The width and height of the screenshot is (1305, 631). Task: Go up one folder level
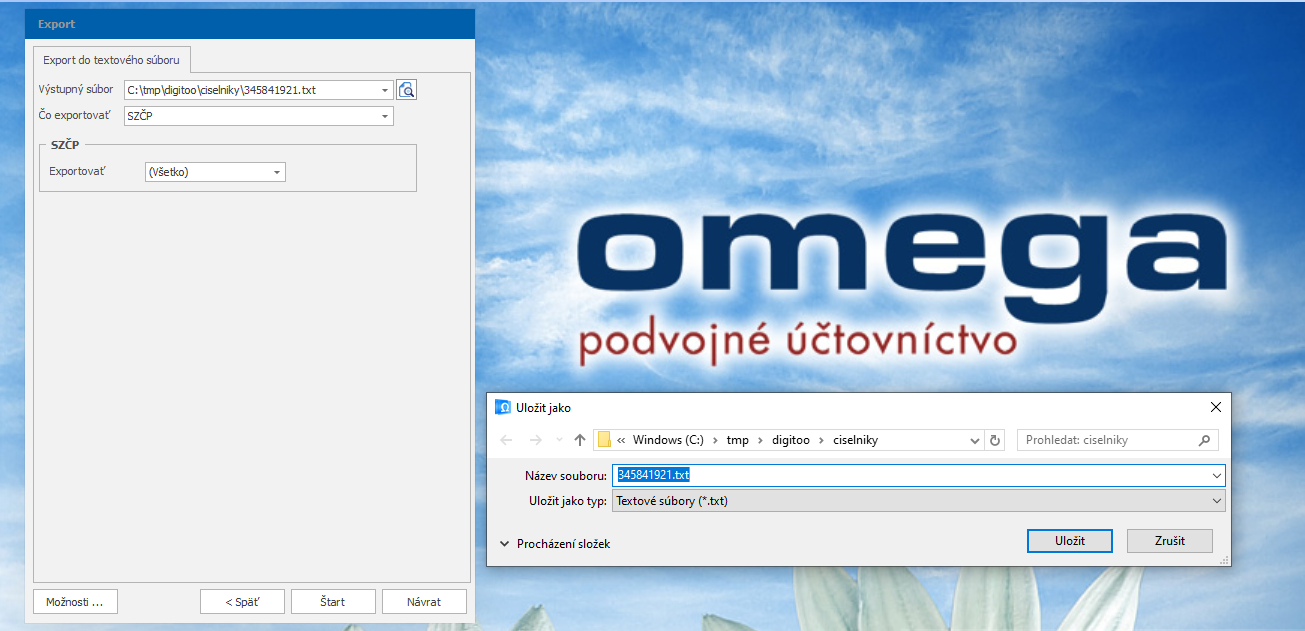[580, 440]
